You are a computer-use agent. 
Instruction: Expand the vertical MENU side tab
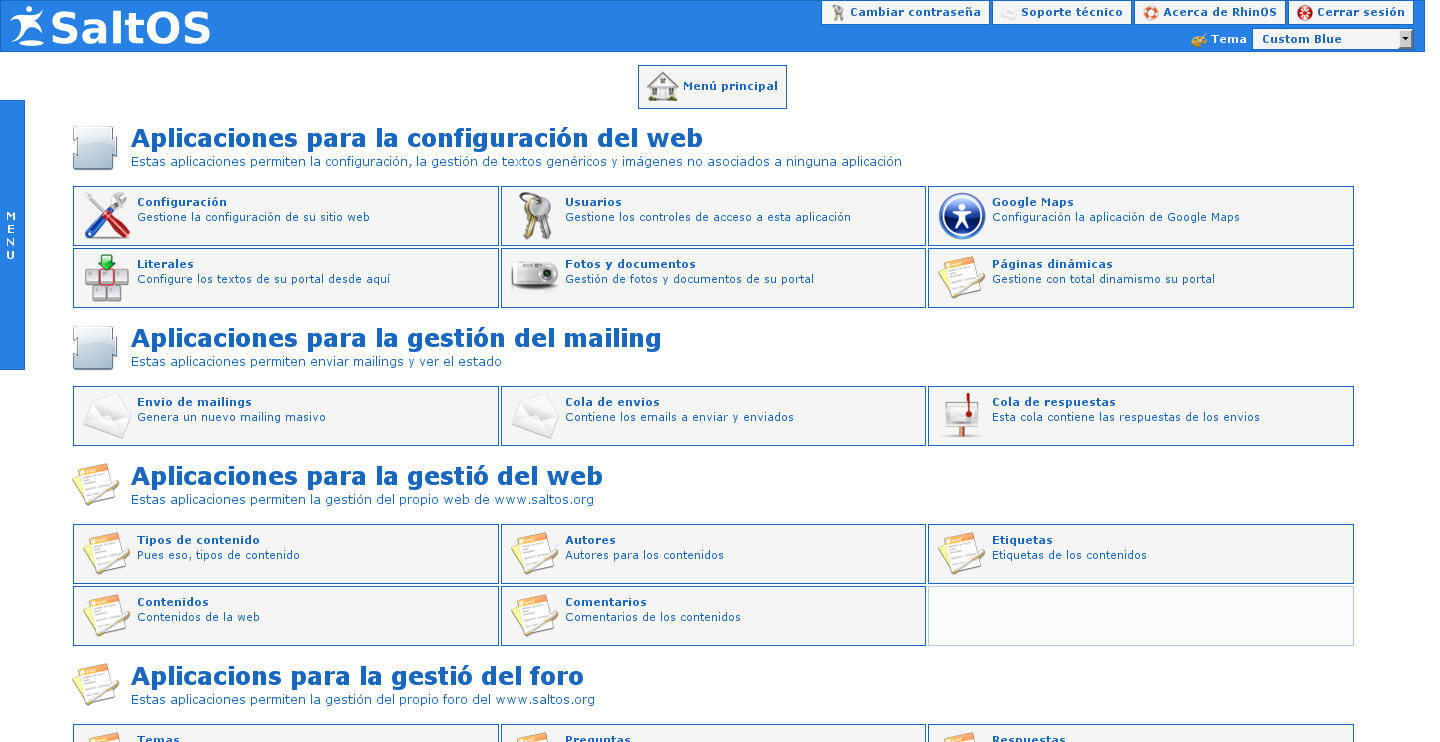[12, 235]
